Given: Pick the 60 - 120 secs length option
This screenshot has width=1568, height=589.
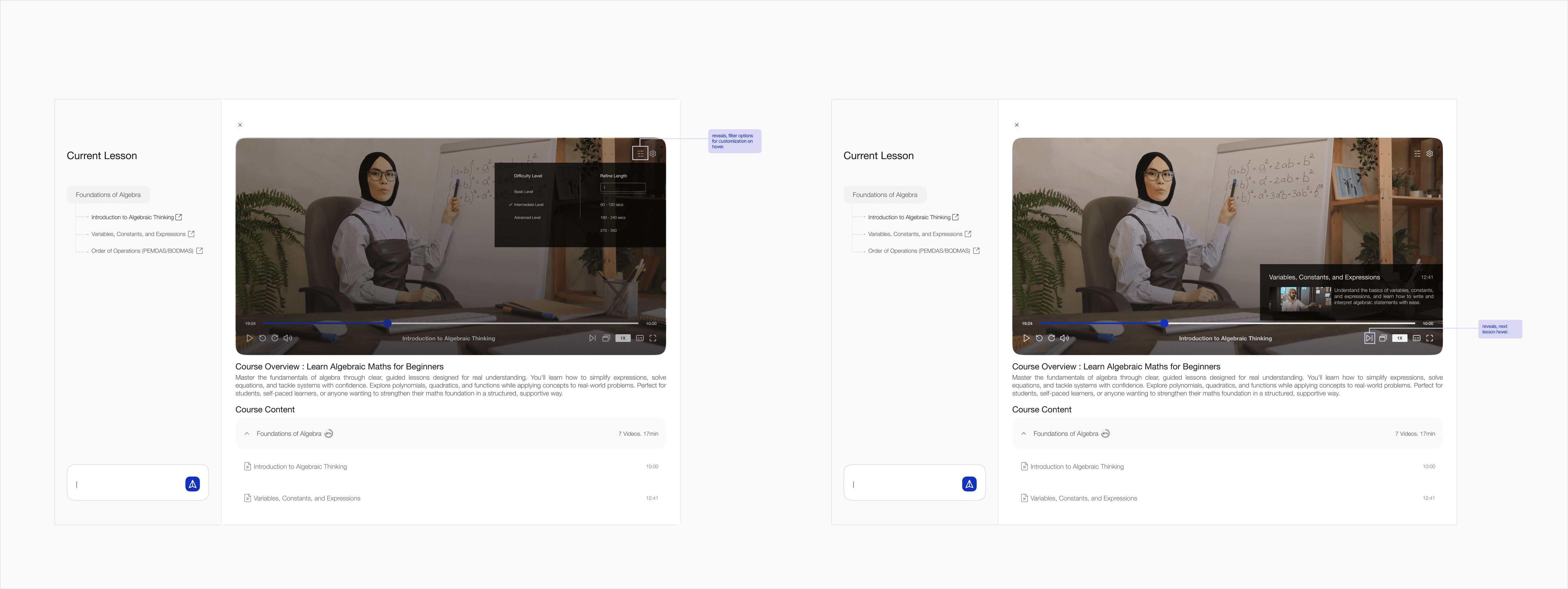Looking at the screenshot, I should [611, 204].
